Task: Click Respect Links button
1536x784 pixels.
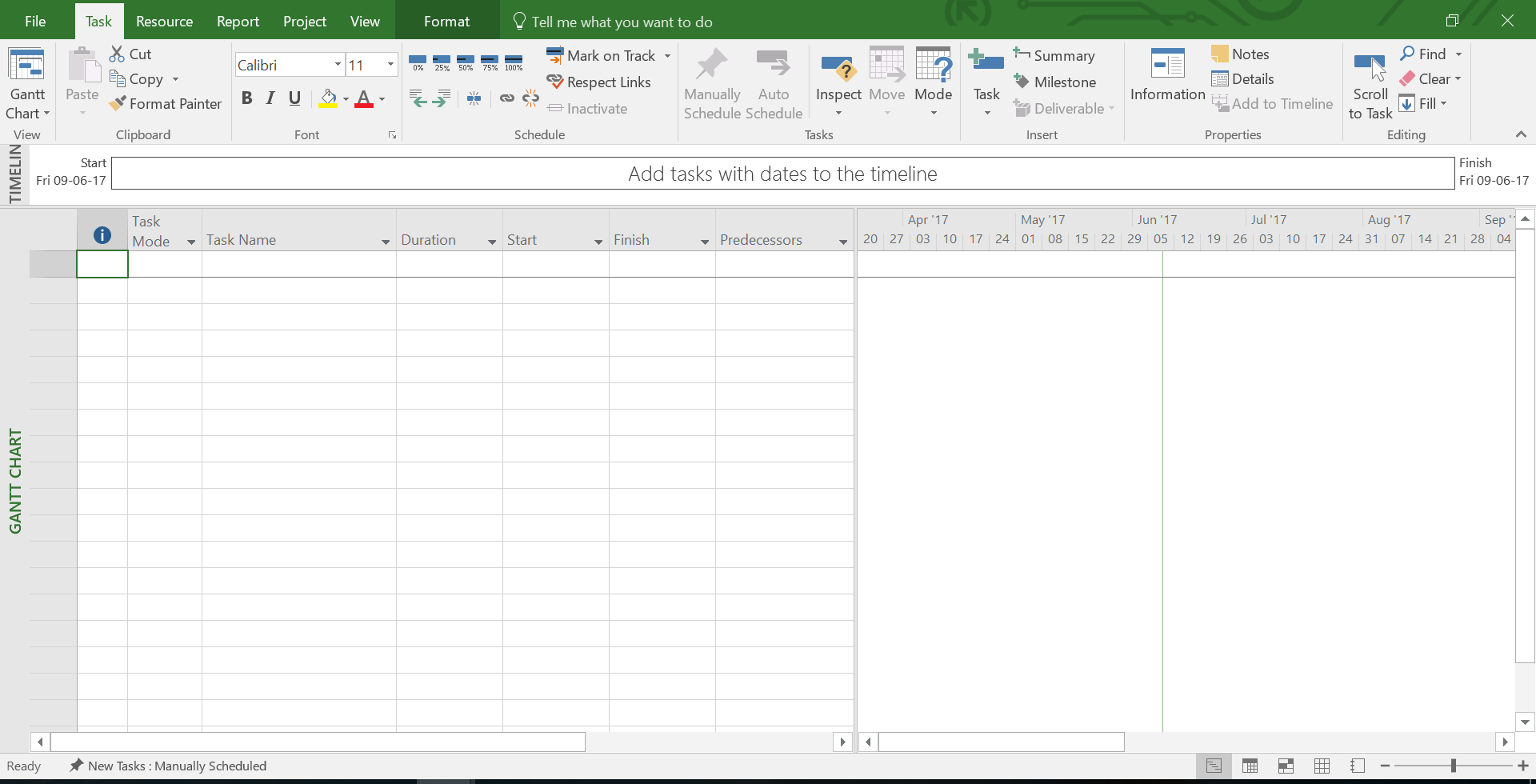Action: tap(598, 82)
